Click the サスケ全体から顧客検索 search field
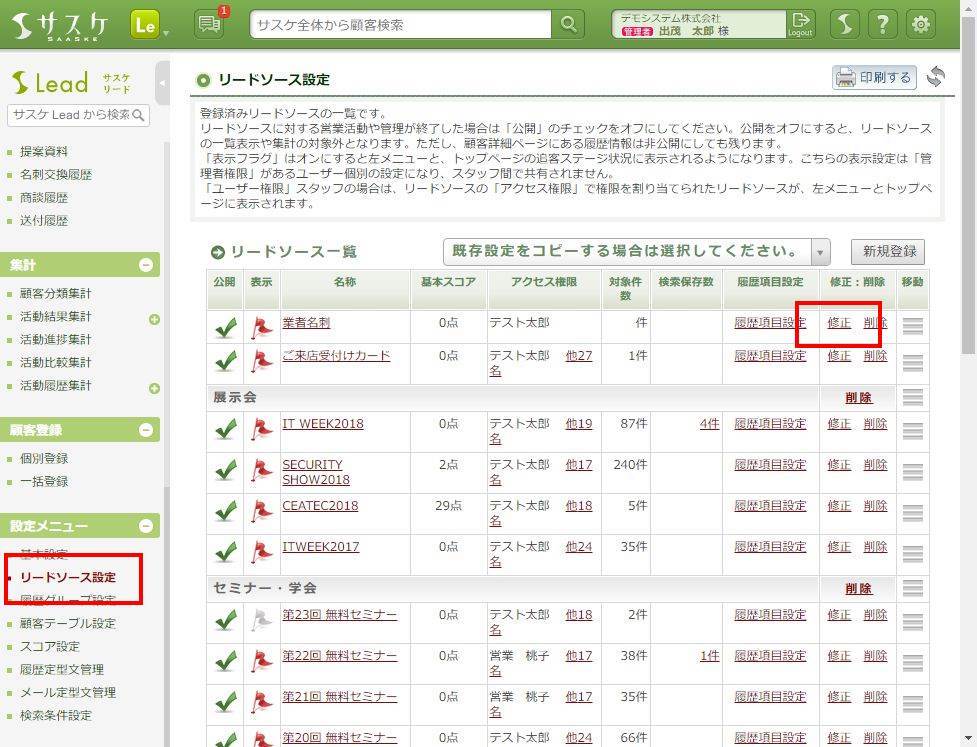This screenshot has height=747, width=977. tap(400, 24)
